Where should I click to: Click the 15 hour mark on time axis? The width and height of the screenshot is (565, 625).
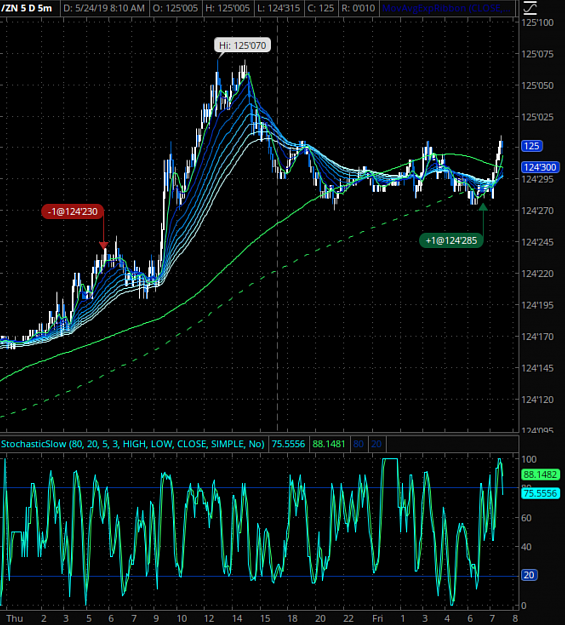[x=265, y=618]
